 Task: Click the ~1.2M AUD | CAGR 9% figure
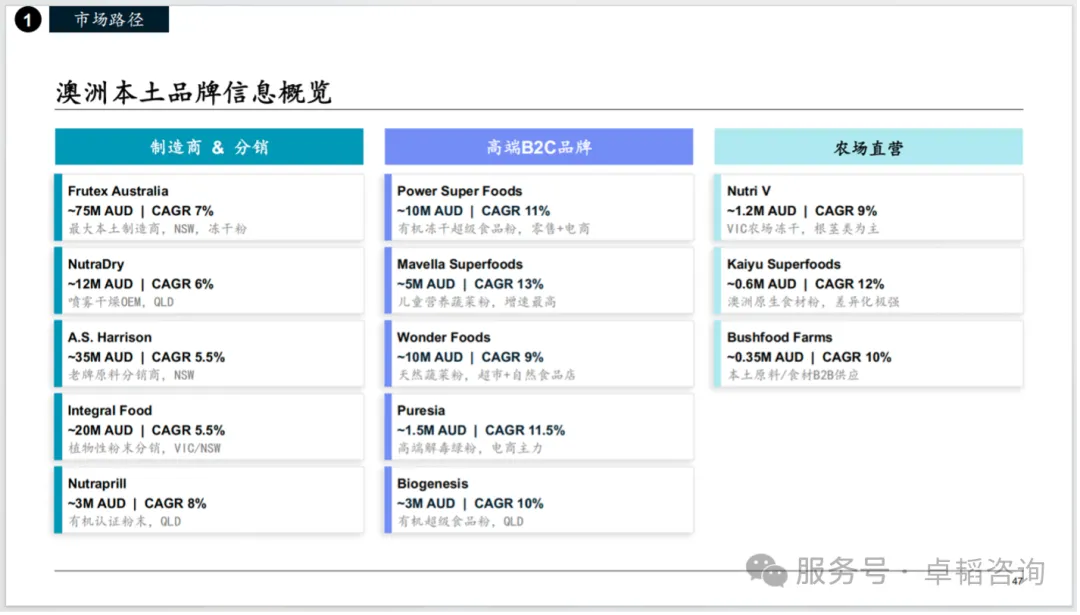(x=802, y=211)
